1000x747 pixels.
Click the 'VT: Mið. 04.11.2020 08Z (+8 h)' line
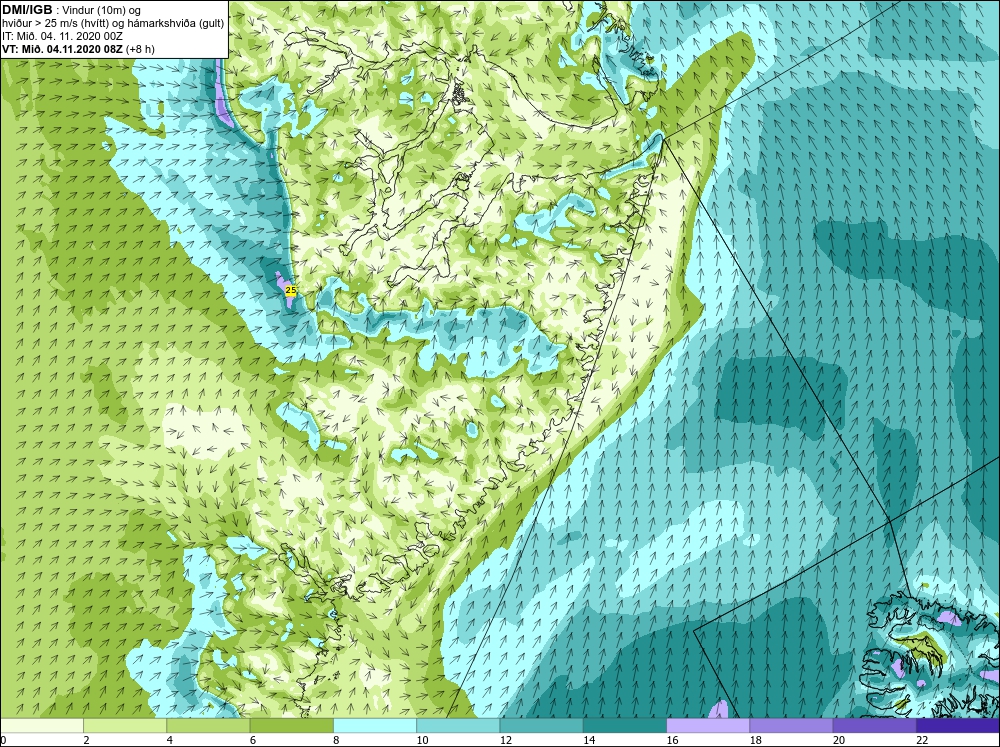coord(78,49)
